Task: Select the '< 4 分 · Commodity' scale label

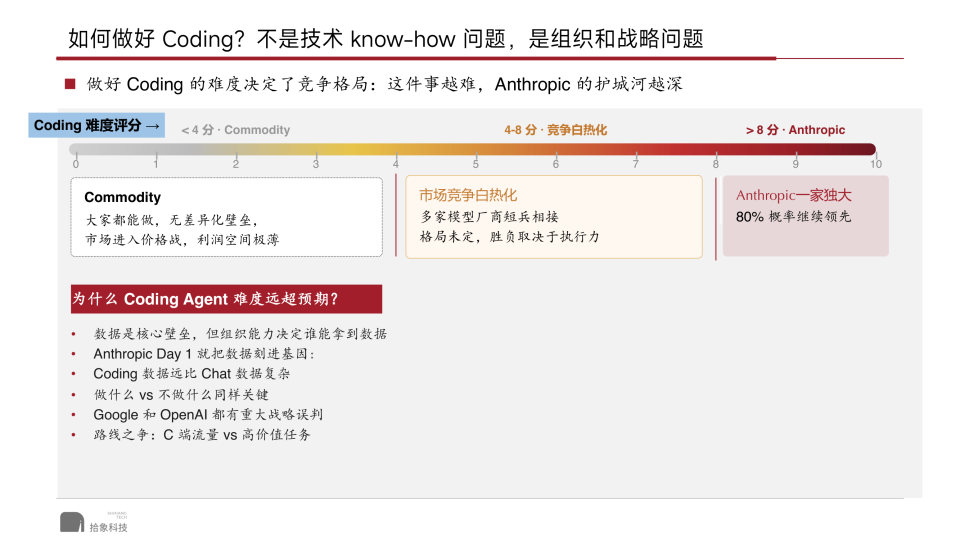Action: point(236,130)
